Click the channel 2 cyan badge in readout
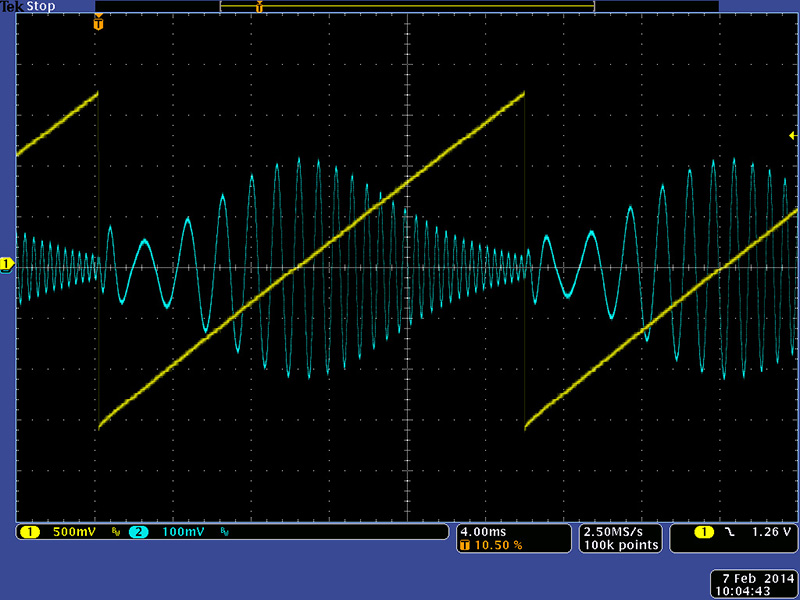The width and height of the screenshot is (800, 600). pos(139,532)
